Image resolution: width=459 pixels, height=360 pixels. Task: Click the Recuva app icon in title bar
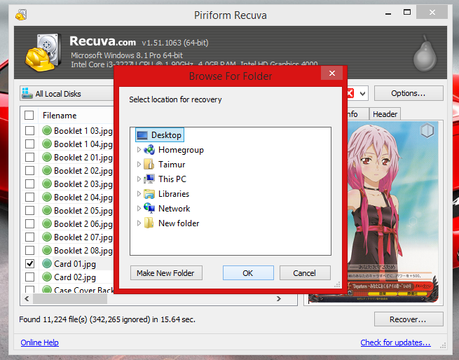tap(21, 15)
